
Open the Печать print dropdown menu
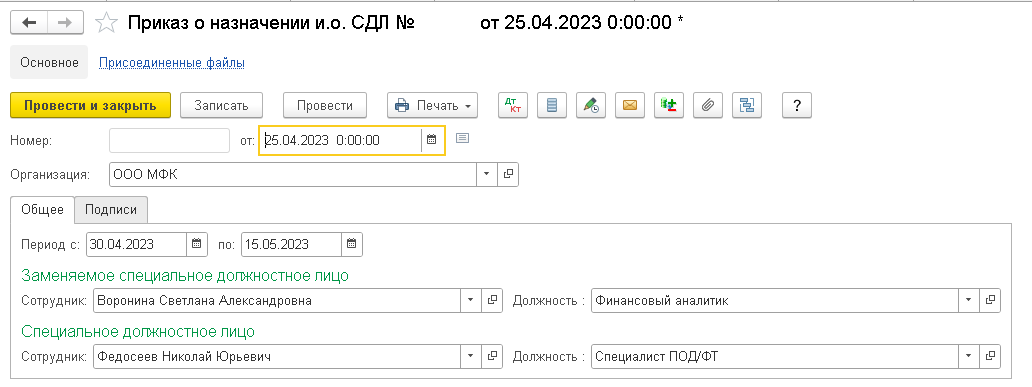pyautogui.click(x=432, y=105)
